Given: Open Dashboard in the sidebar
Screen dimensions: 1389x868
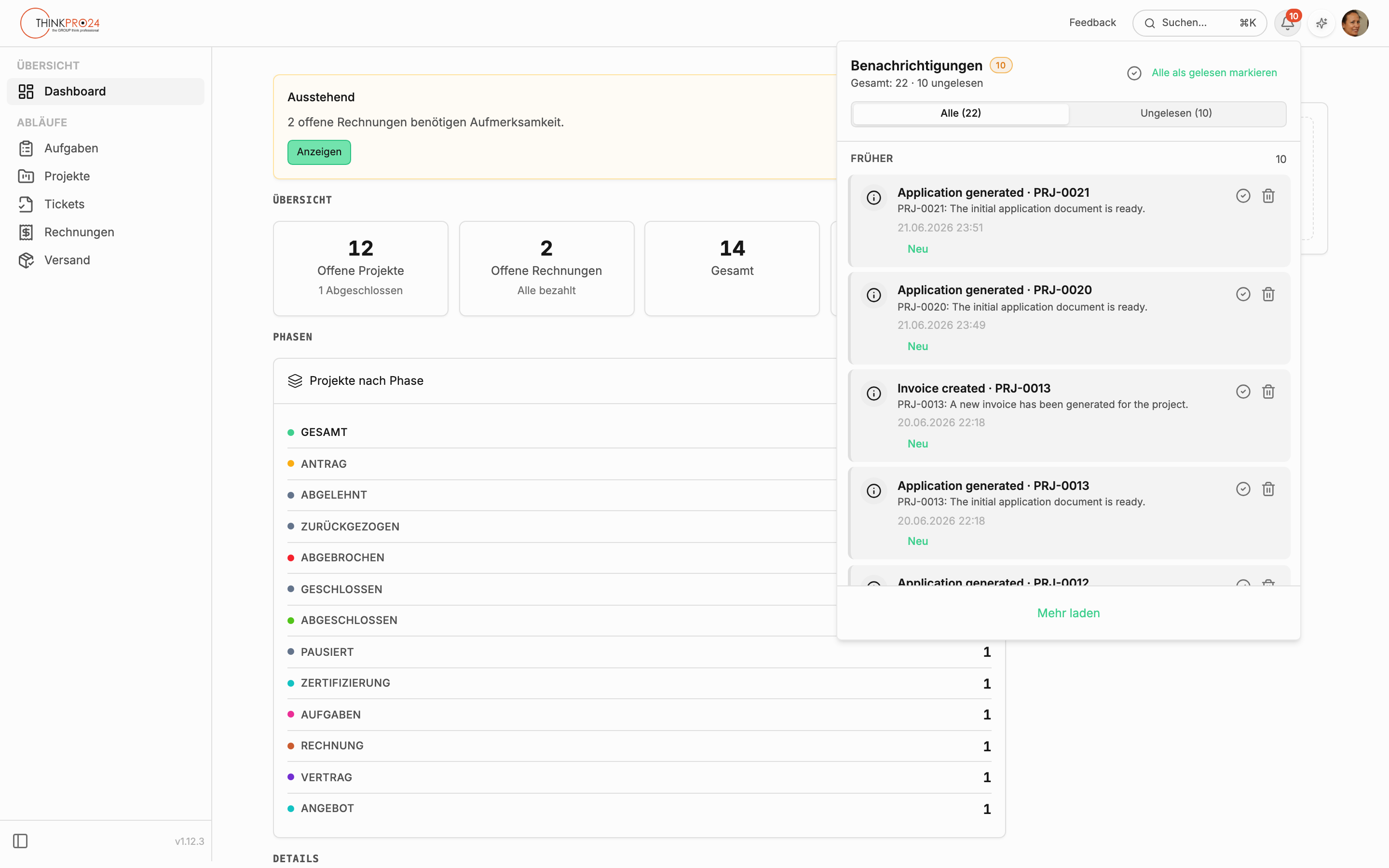Looking at the screenshot, I should coord(106,91).
